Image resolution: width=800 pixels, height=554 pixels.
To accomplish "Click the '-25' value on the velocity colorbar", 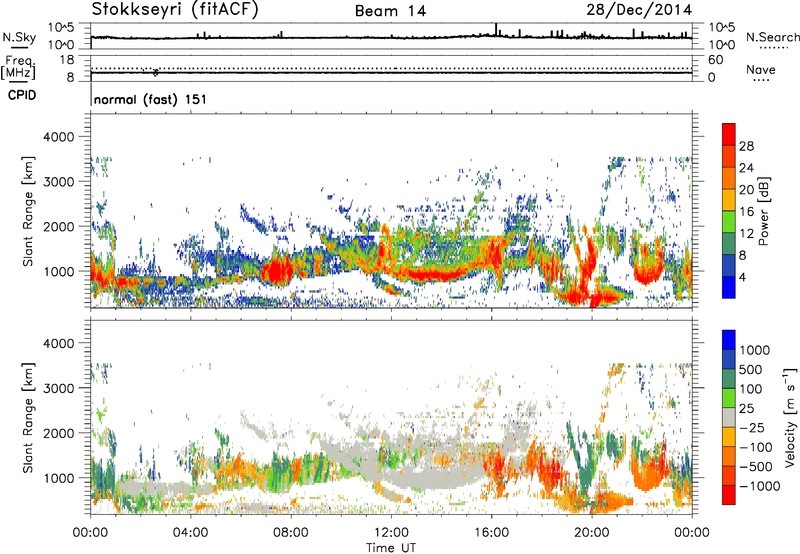I will pos(755,427).
